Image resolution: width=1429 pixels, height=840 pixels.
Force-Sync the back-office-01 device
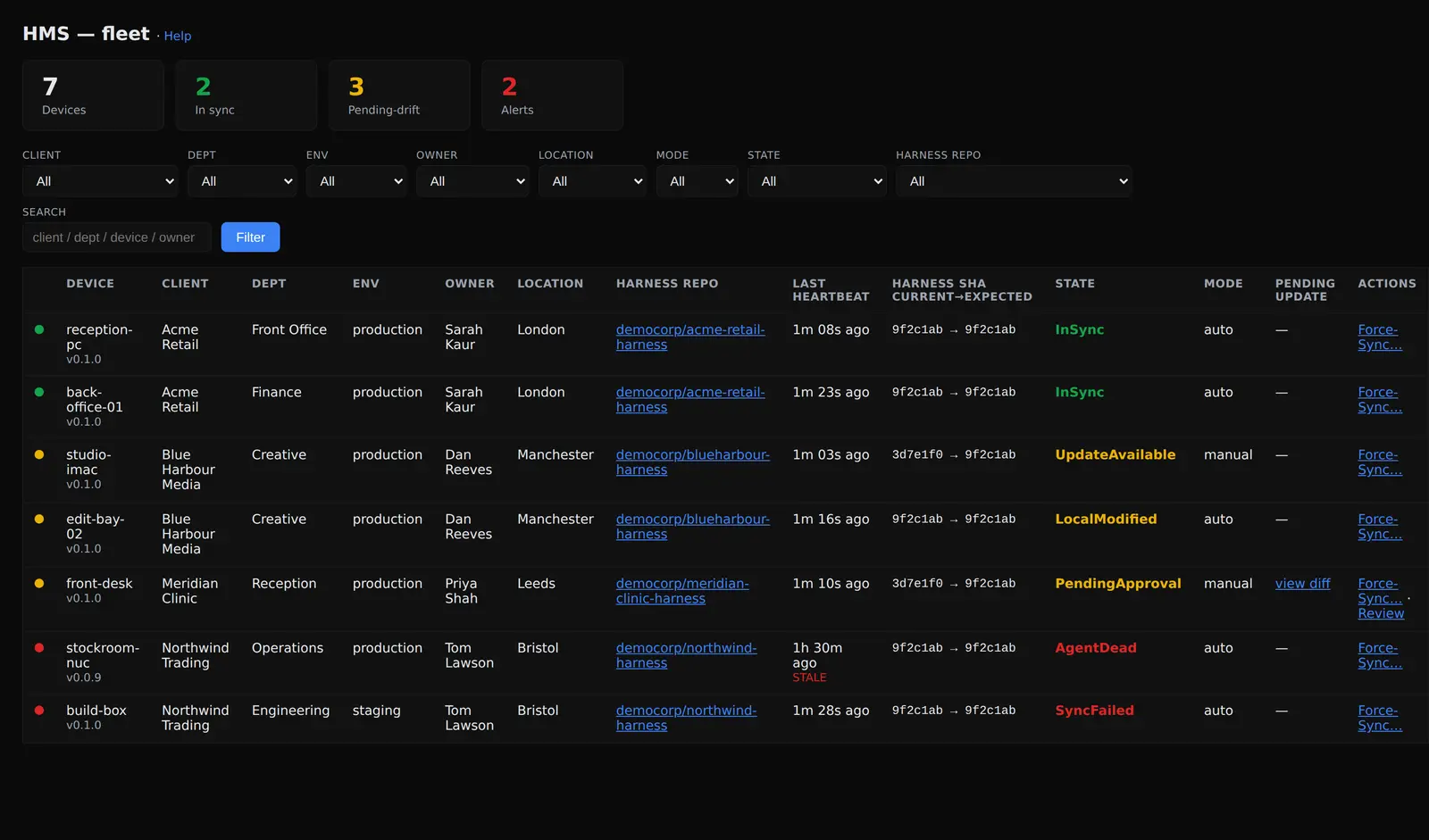pyautogui.click(x=1380, y=400)
